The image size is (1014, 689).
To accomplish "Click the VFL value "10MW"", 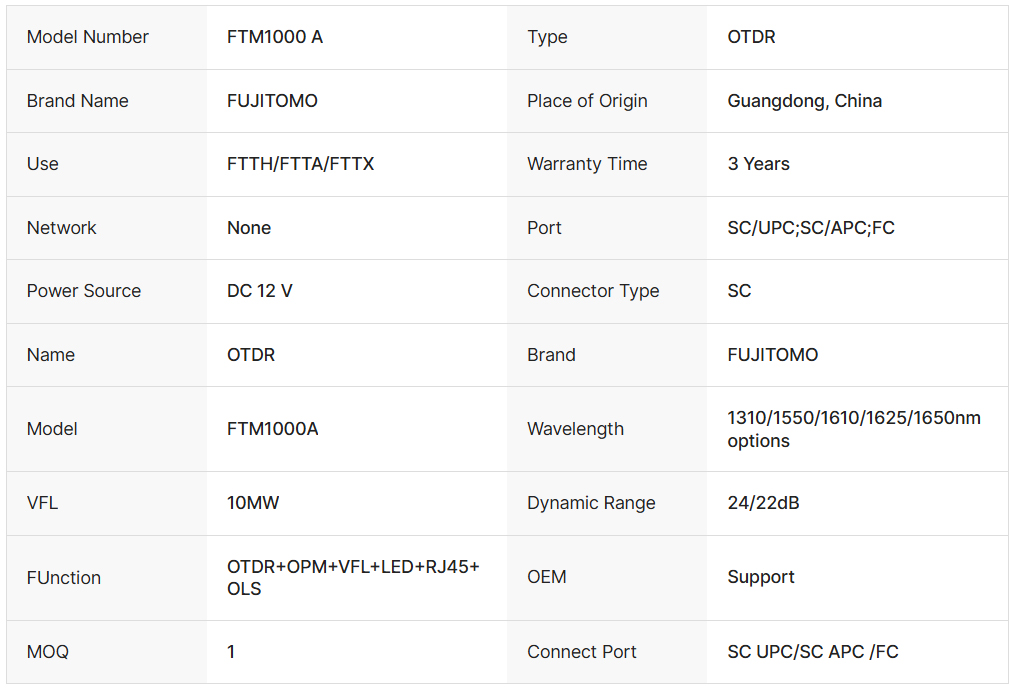I will (253, 503).
